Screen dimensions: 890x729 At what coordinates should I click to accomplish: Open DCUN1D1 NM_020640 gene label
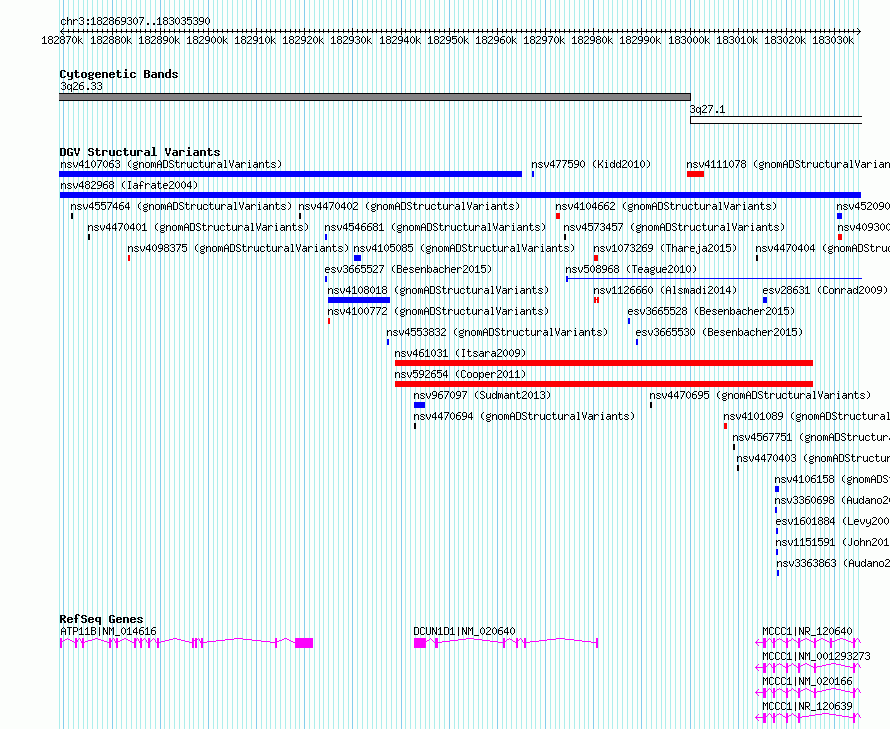click(464, 631)
